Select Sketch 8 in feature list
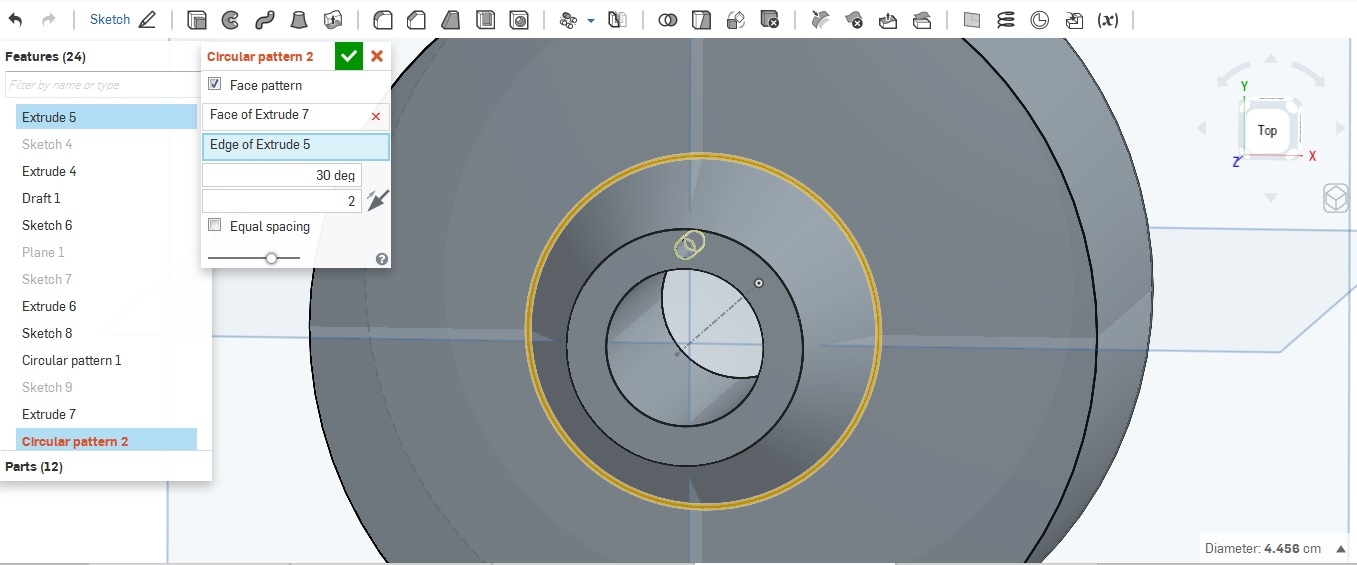This screenshot has height=565, width=1357. coord(106,333)
